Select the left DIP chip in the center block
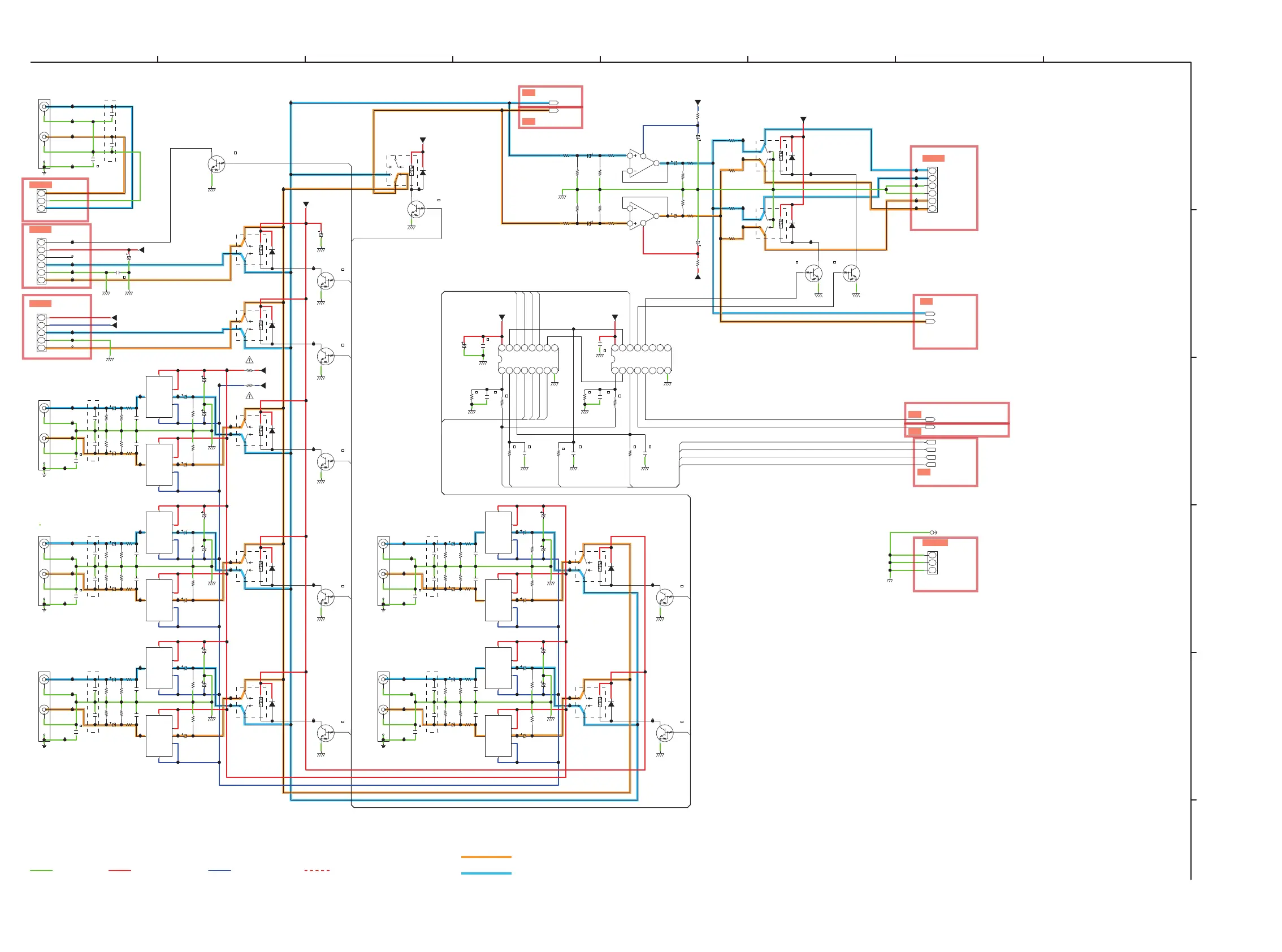 529,359
